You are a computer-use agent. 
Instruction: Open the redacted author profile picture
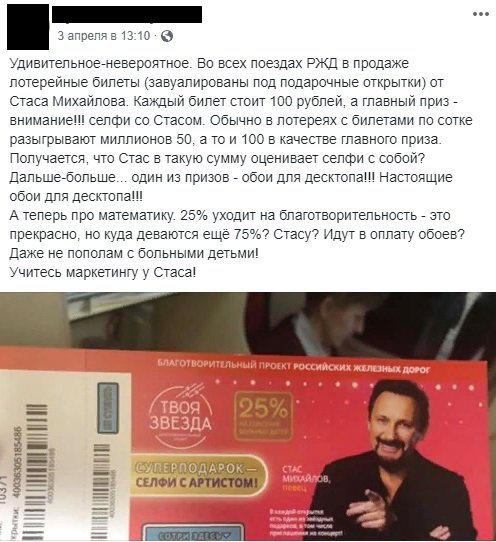[28, 27]
